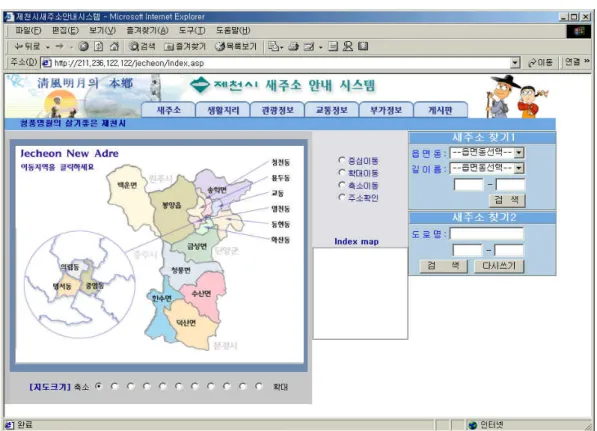Open the 길이름 dropdown
The width and height of the screenshot is (597, 431).
[x=487, y=168]
